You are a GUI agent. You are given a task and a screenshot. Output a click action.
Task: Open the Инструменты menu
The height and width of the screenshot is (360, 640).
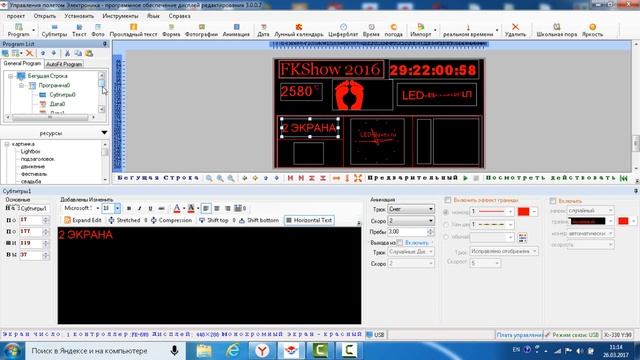click(120, 16)
